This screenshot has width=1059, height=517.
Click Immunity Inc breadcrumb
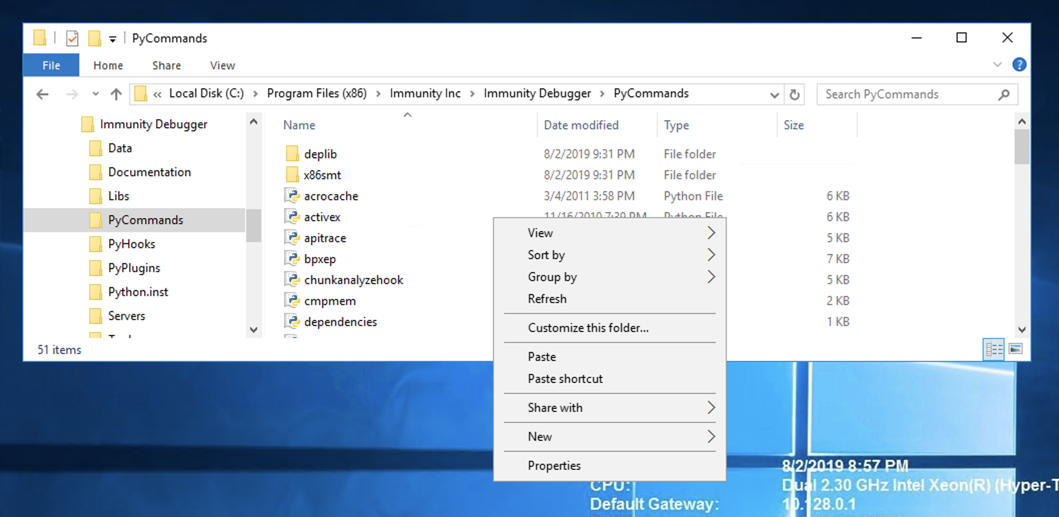pos(425,94)
